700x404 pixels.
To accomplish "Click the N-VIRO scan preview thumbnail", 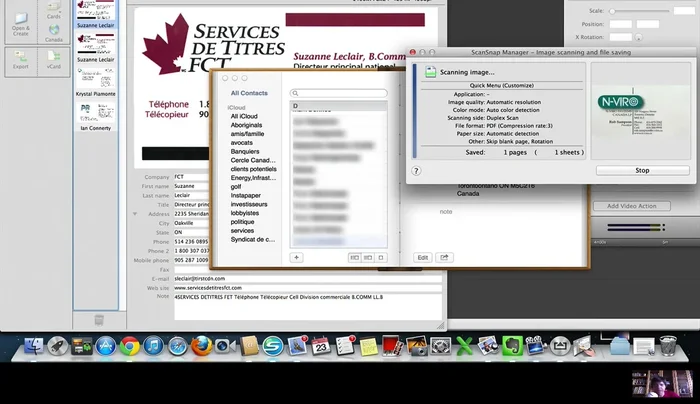I will point(641,111).
